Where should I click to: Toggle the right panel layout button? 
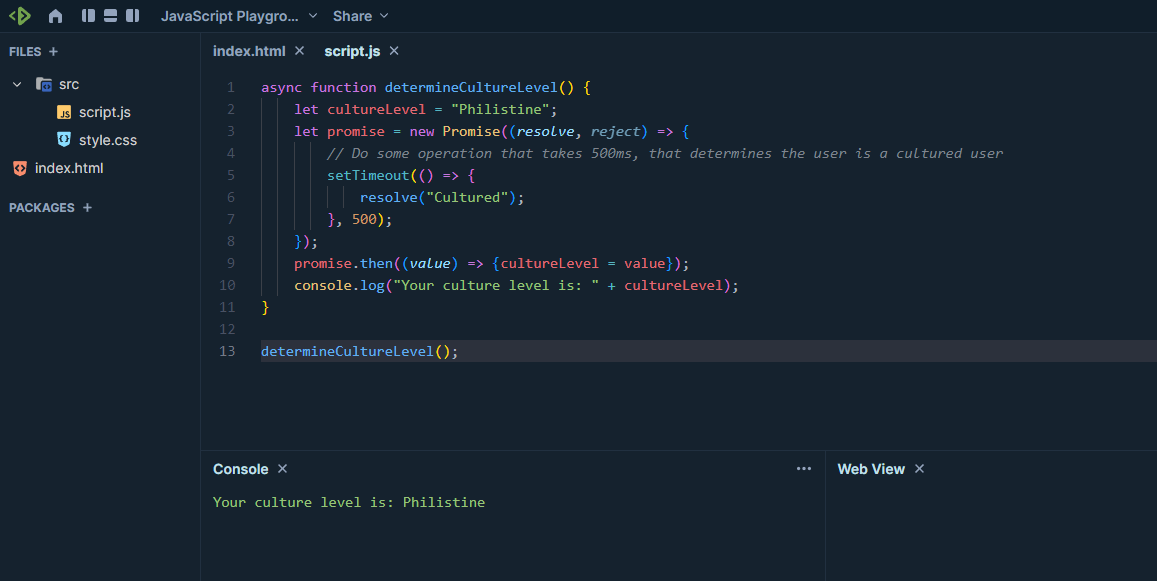click(132, 16)
